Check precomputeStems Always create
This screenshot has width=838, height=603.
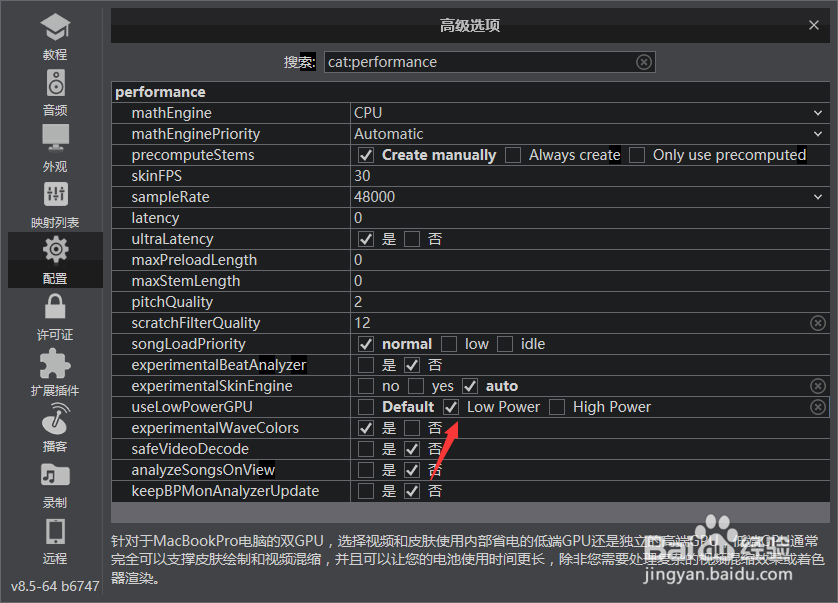[x=513, y=155]
